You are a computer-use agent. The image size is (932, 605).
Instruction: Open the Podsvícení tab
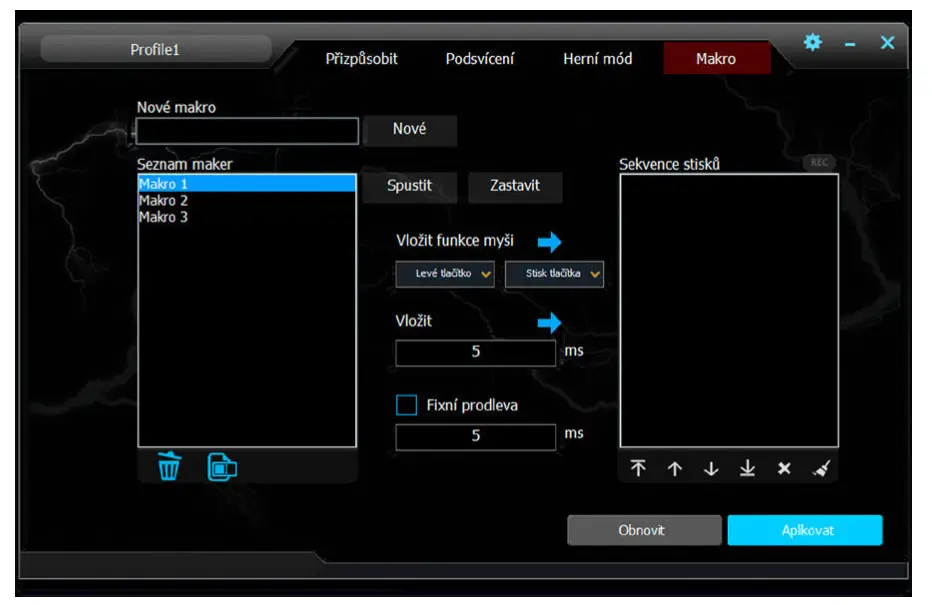coord(480,59)
